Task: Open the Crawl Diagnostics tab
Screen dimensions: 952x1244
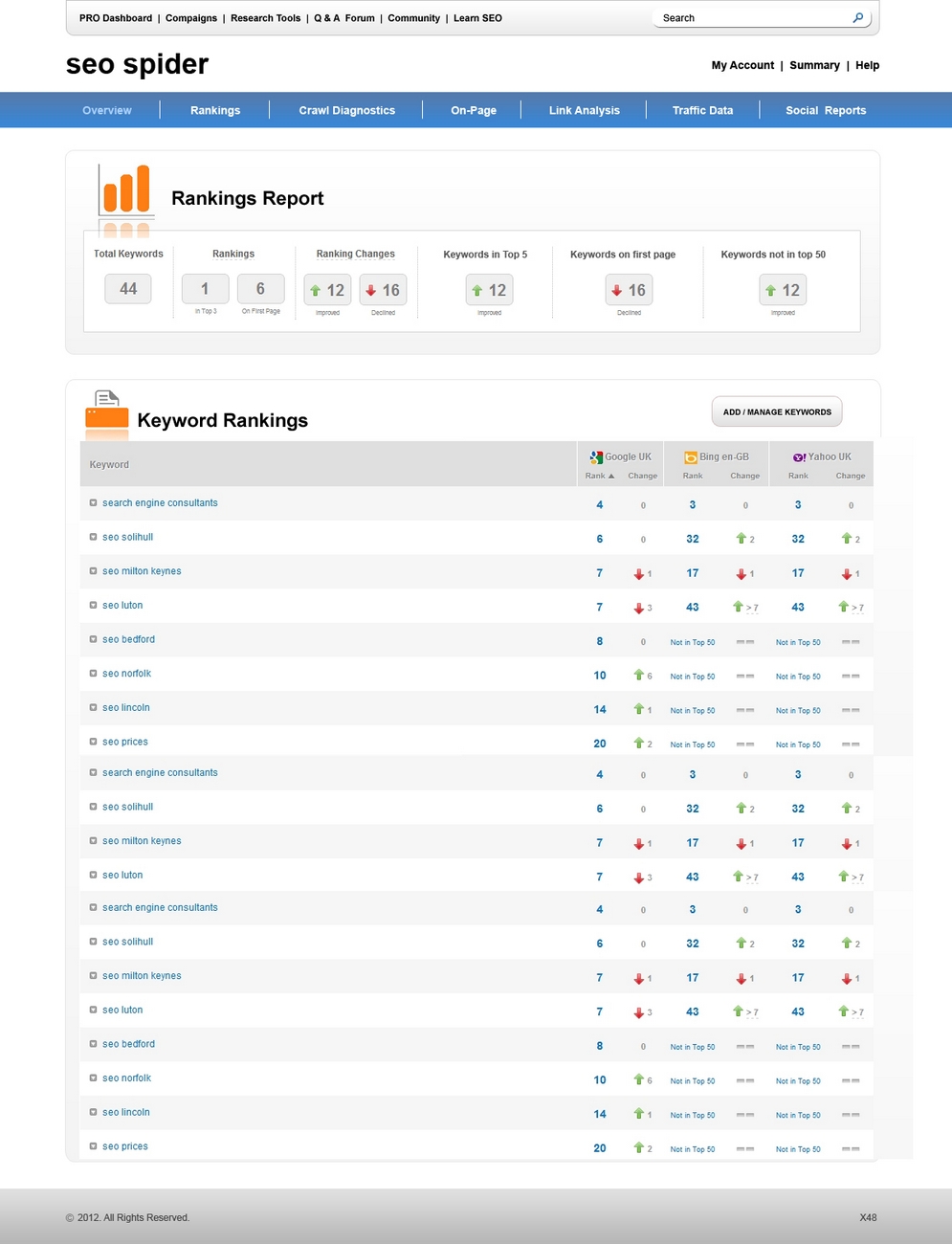Action: [346, 110]
